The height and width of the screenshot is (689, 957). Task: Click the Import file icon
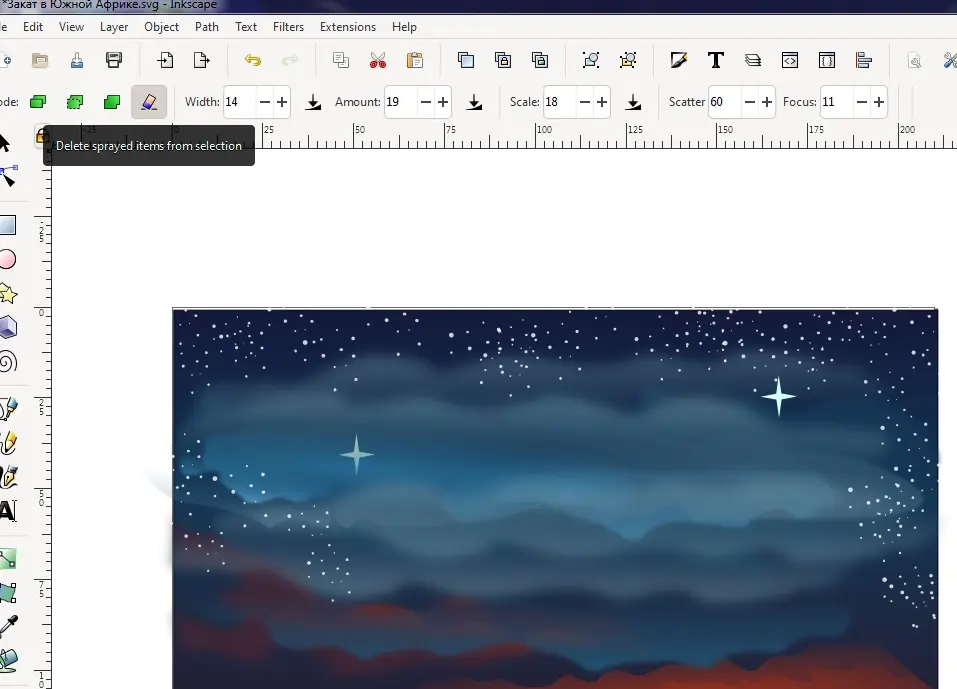point(165,60)
